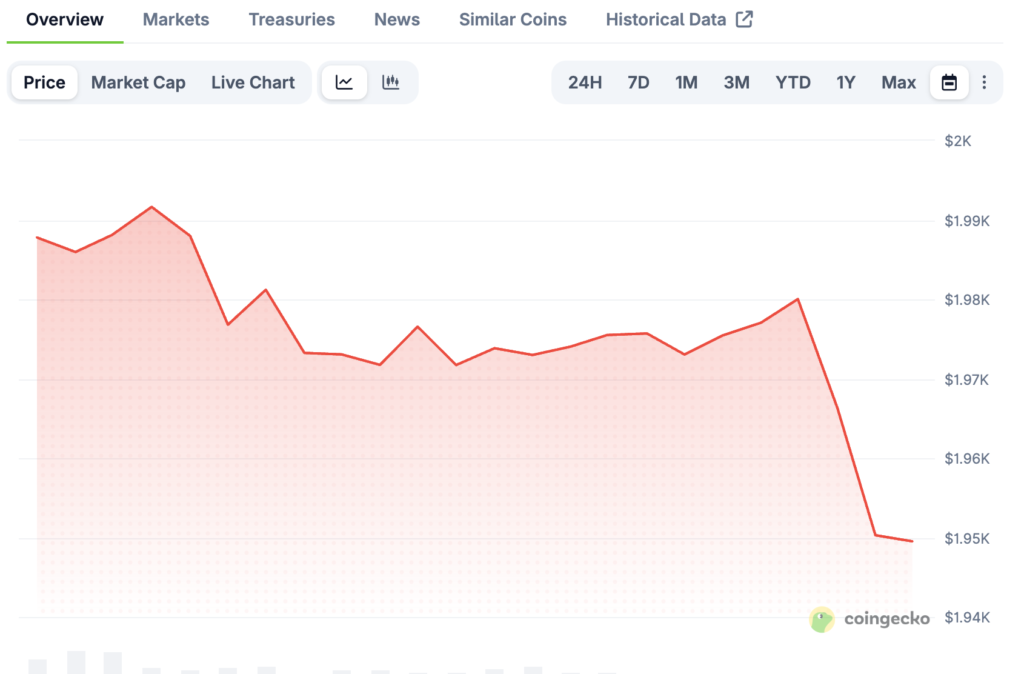
Task: View the Similar Coins tab
Action: pyautogui.click(x=512, y=20)
